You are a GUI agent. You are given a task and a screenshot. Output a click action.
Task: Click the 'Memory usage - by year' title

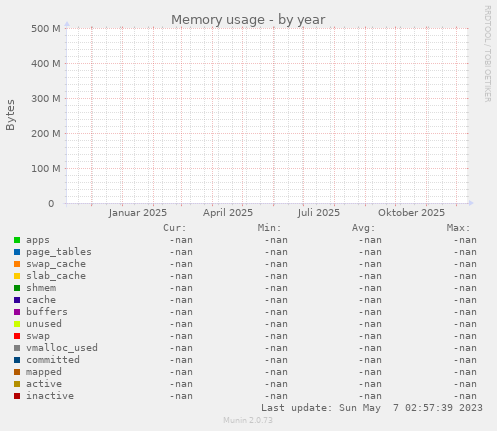(248, 20)
